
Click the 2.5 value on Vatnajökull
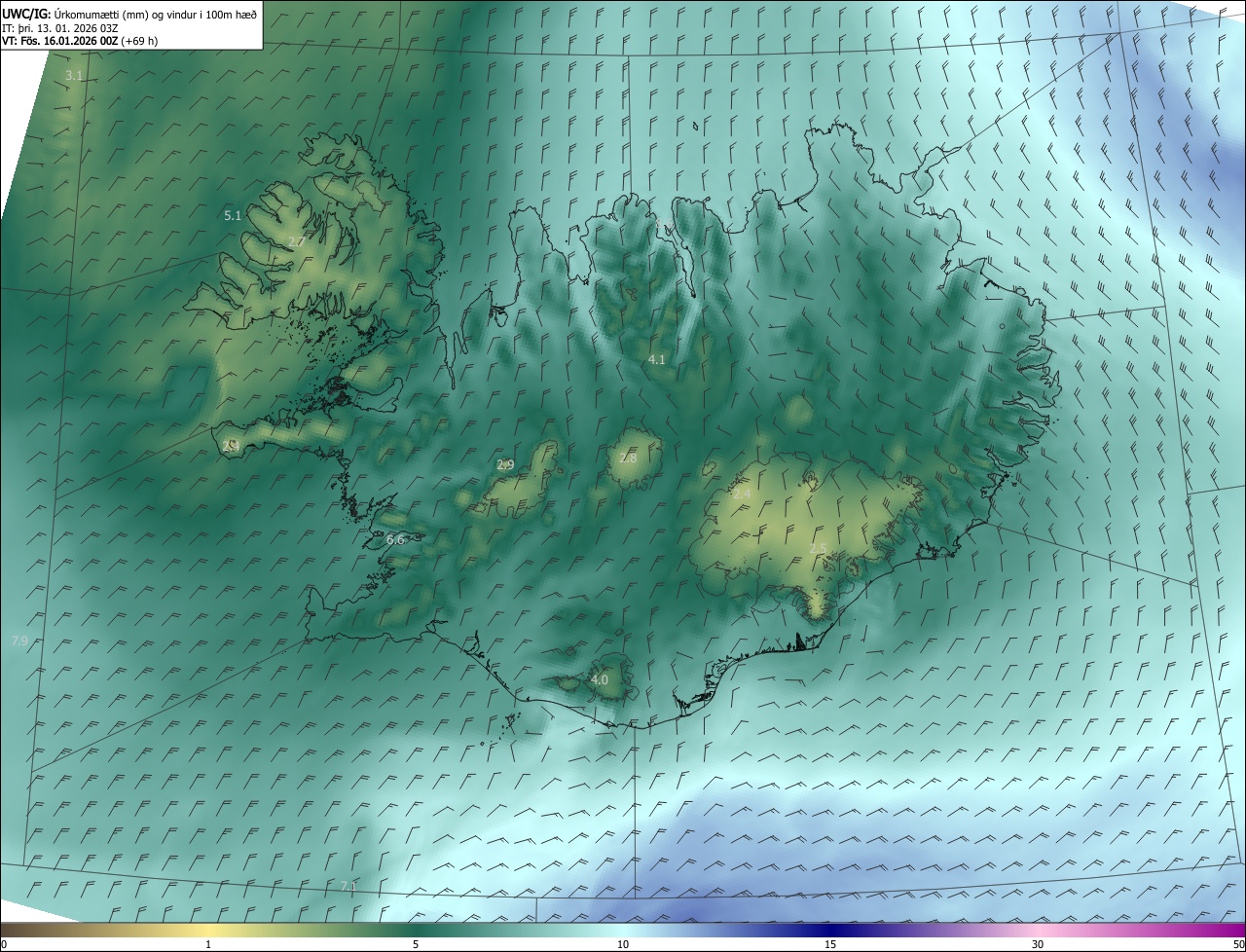point(819,550)
